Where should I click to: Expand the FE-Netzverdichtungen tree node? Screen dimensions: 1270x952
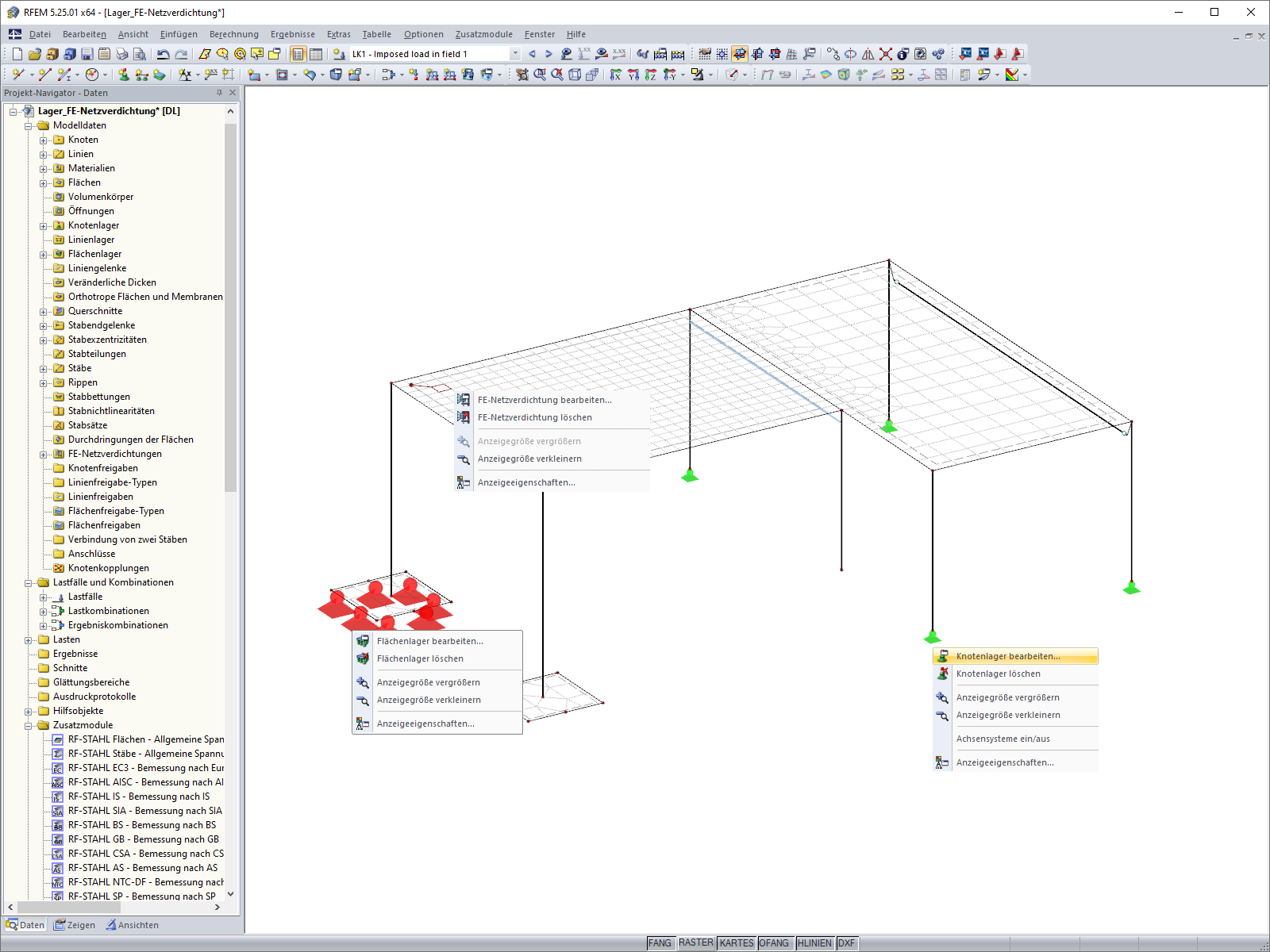click(x=44, y=454)
